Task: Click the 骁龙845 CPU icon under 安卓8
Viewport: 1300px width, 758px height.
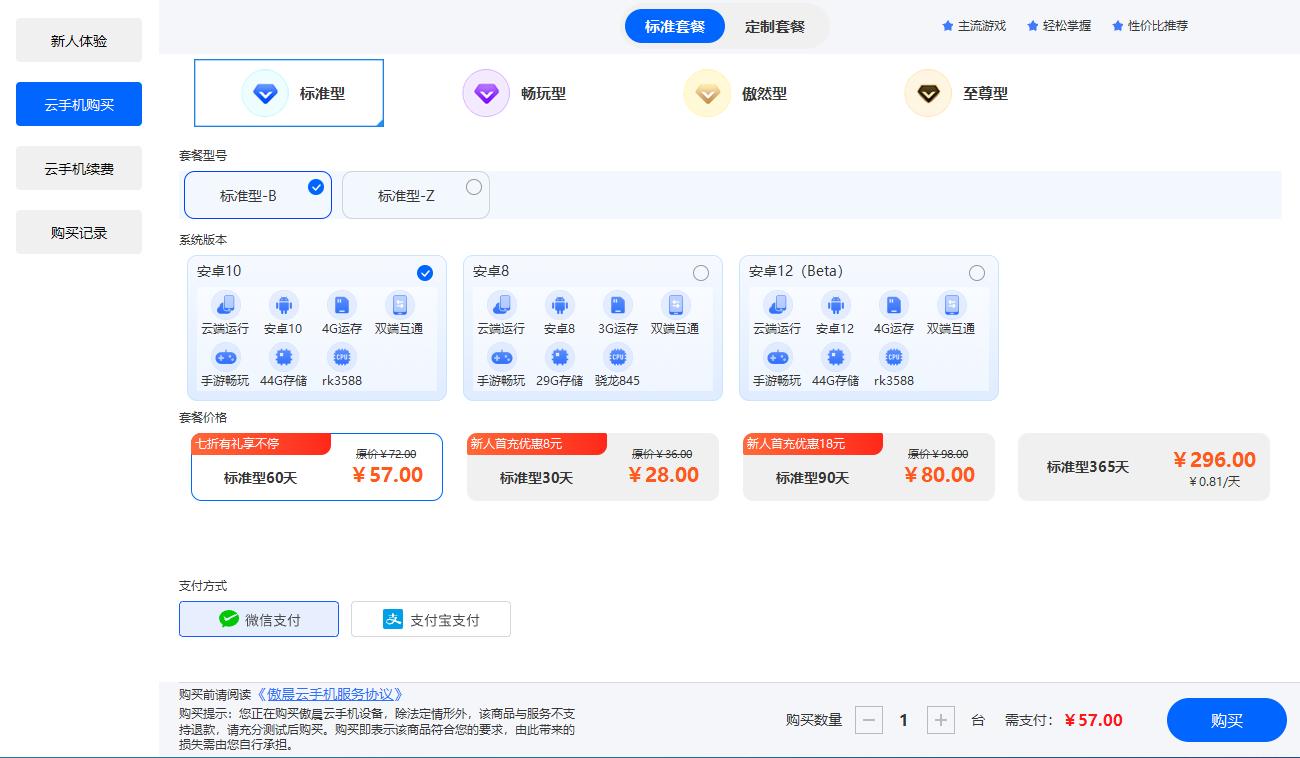Action: tap(617, 357)
